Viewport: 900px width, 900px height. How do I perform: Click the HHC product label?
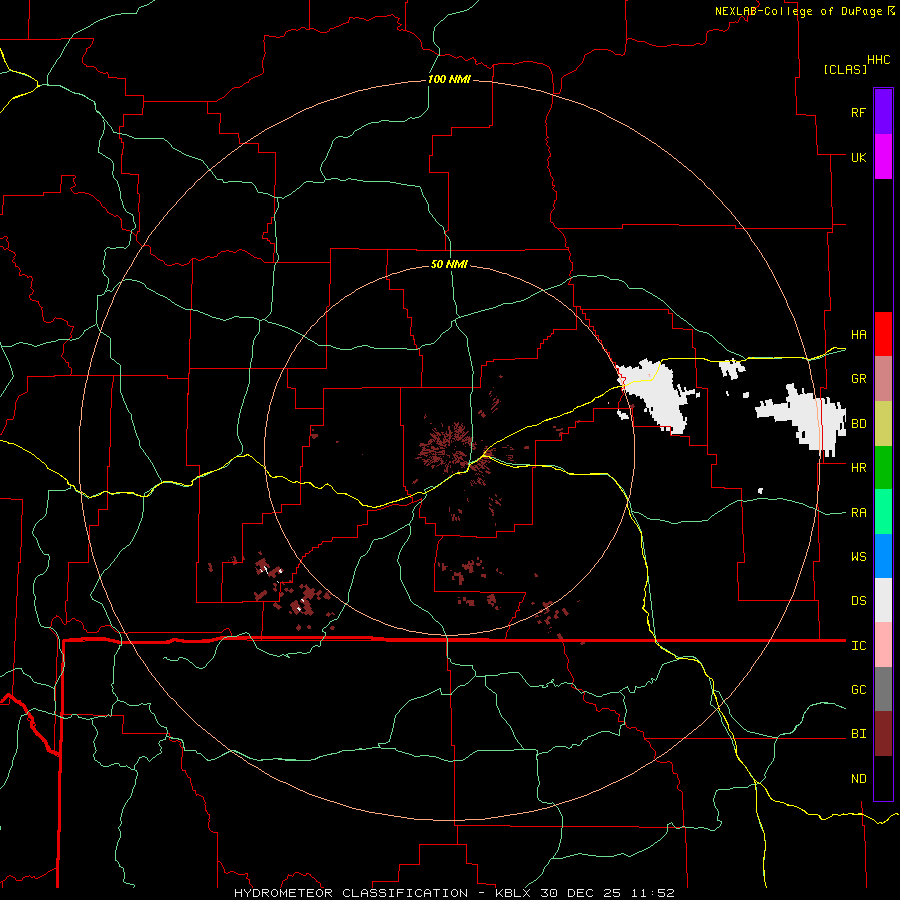(x=879, y=60)
